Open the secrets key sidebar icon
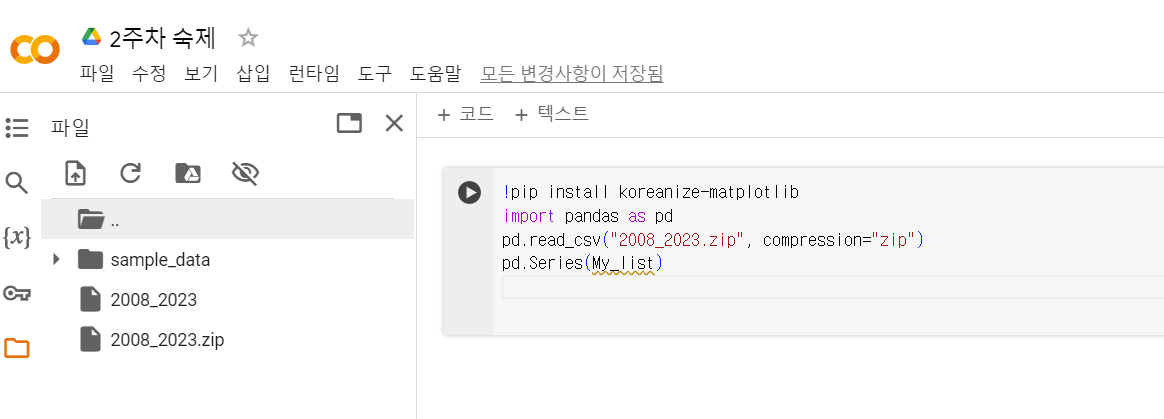The width and height of the screenshot is (1164, 419). (x=17, y=293)
